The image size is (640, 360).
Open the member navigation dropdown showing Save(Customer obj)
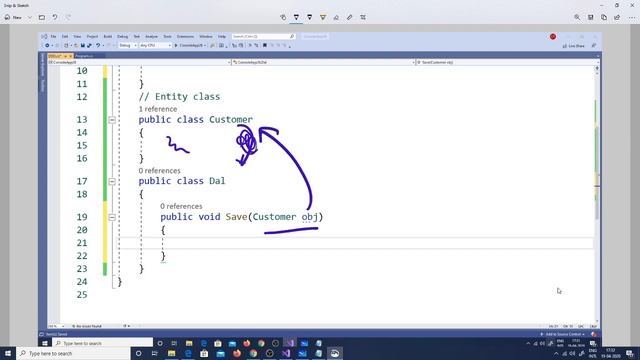[507, 62]
